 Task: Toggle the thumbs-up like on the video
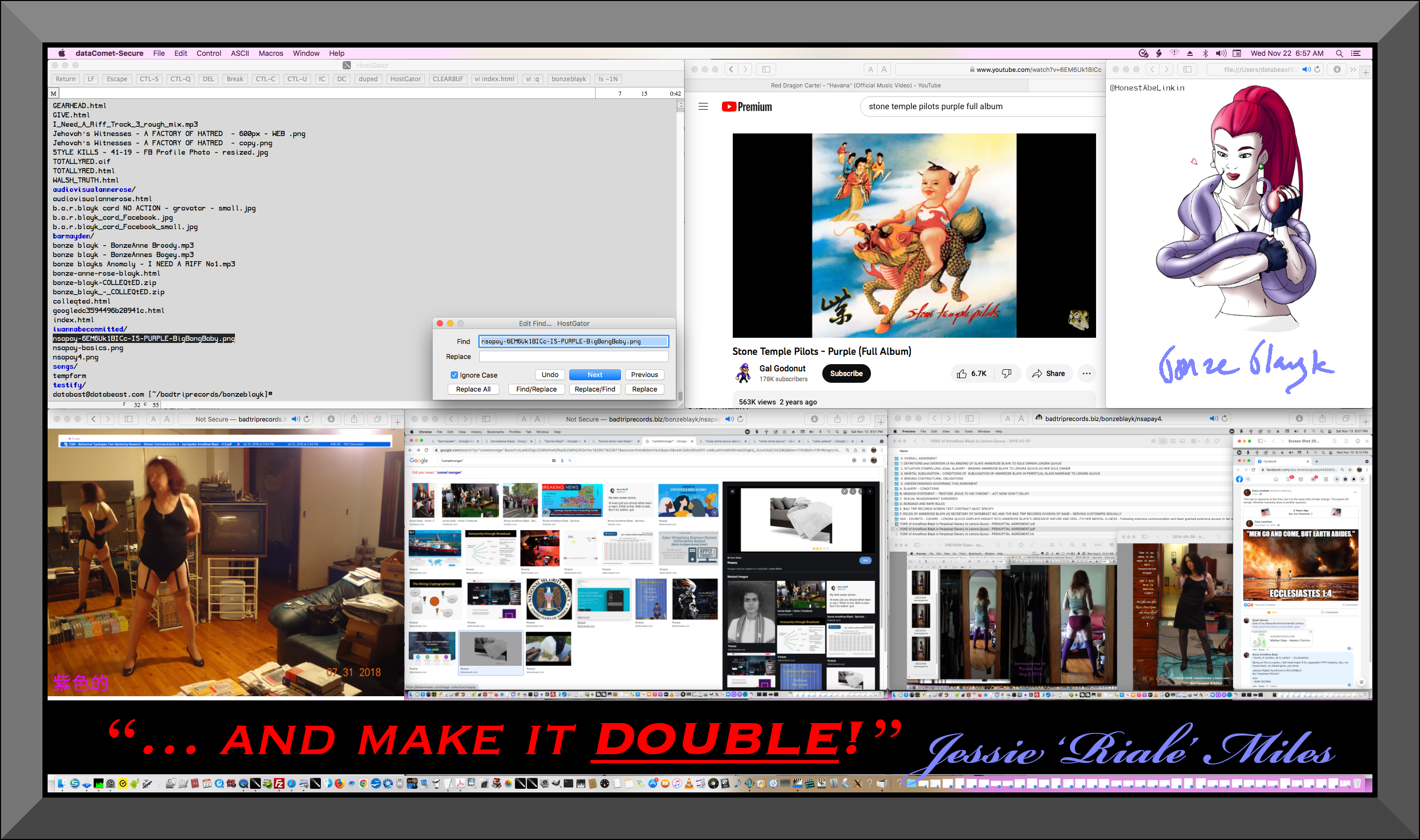tap(962, 373)
